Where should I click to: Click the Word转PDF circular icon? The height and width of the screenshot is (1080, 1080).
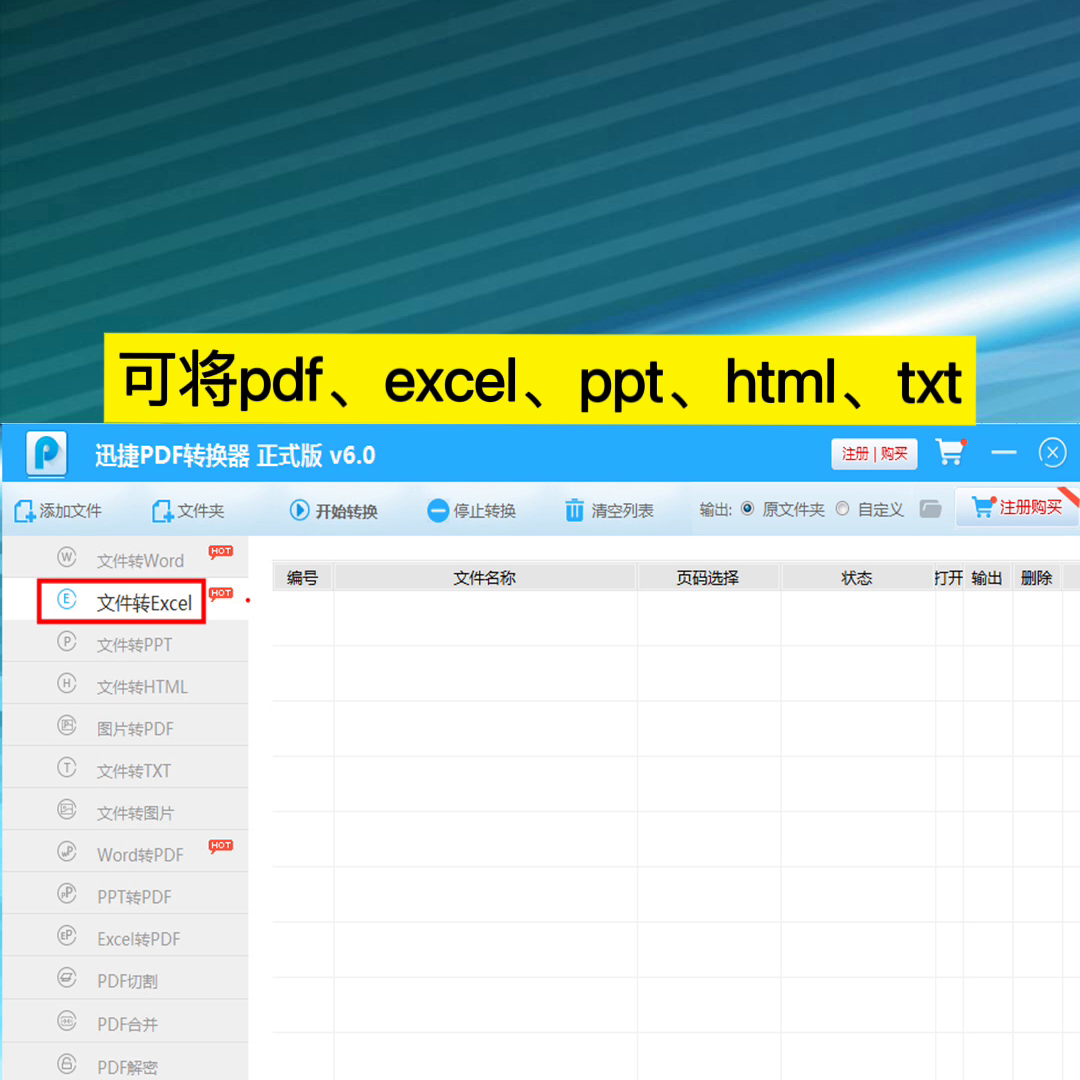(67, 851)
